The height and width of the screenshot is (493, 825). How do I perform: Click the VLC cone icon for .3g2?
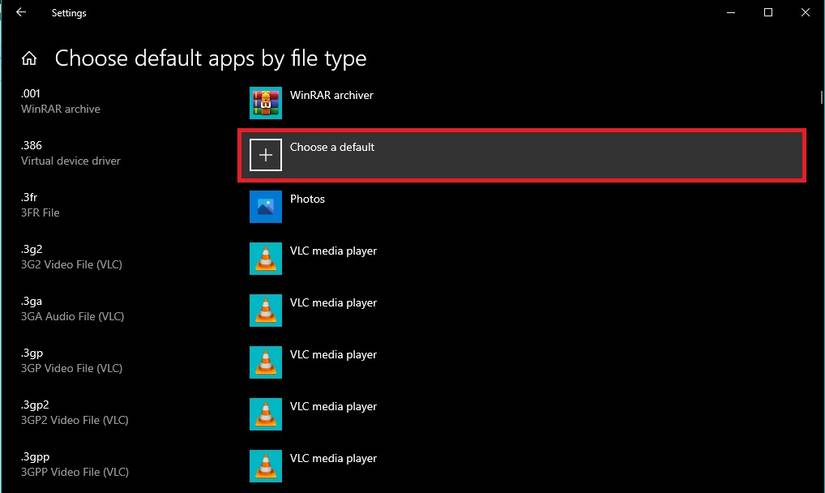pos(265,258)
